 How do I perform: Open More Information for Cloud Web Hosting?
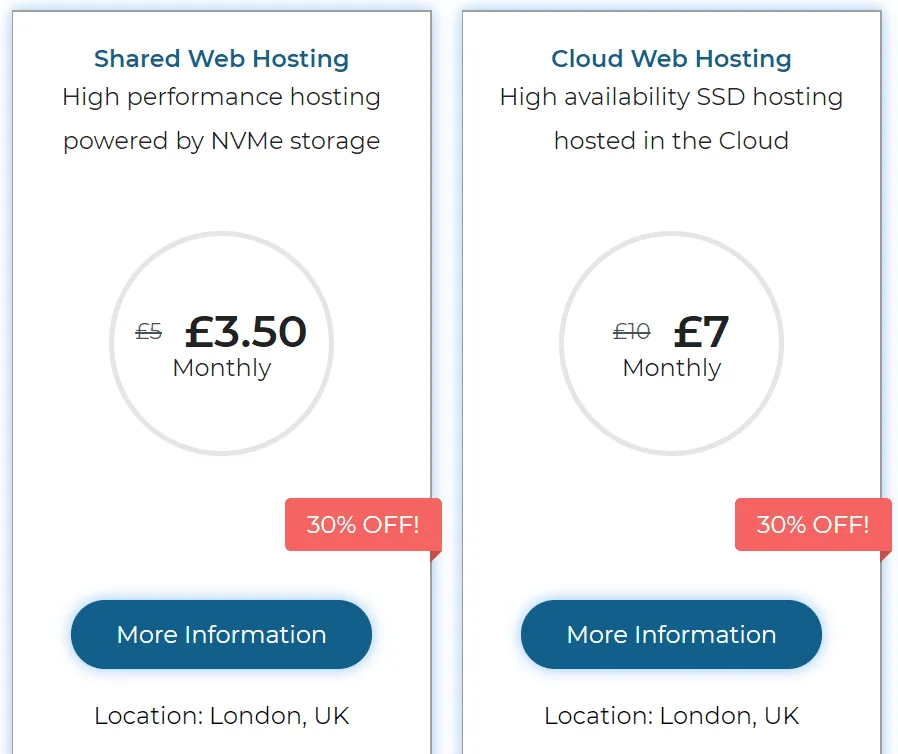(671, 634)
